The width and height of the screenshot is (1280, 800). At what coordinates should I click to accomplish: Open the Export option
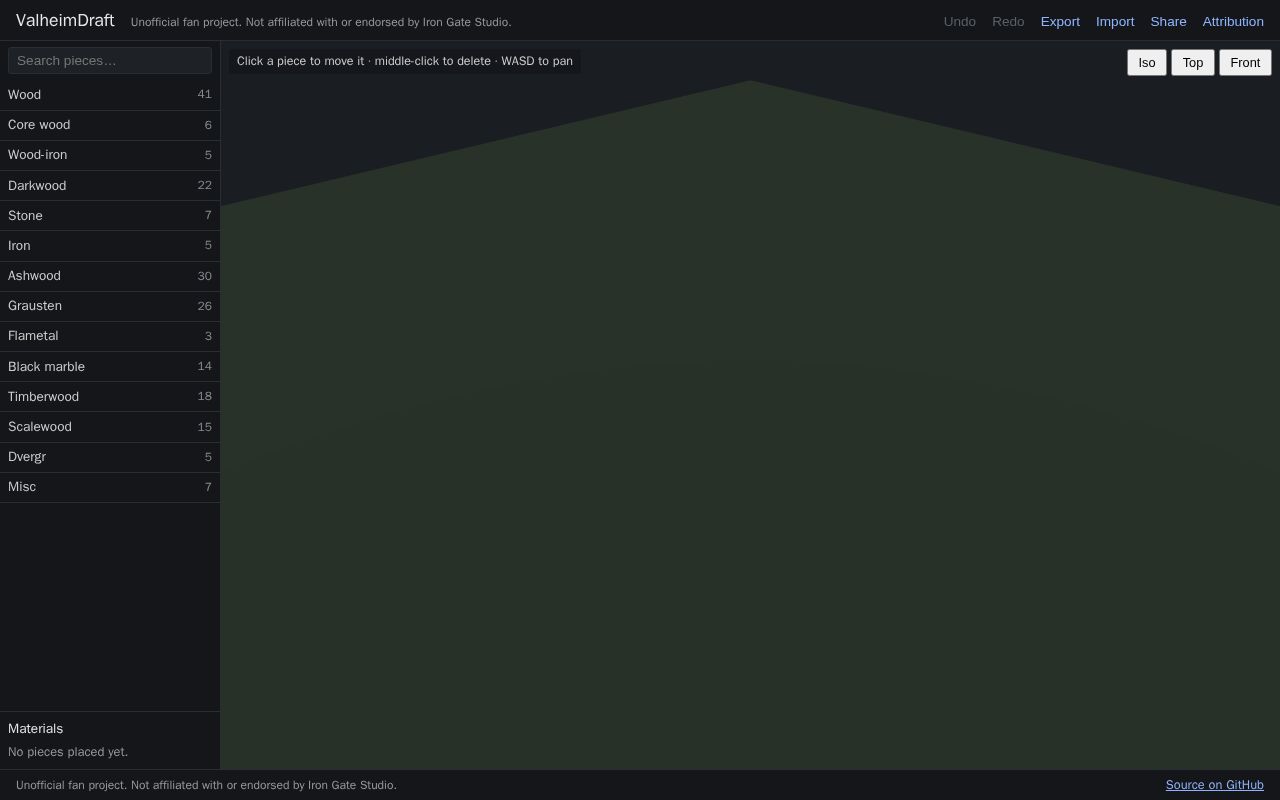(1060, 21)
